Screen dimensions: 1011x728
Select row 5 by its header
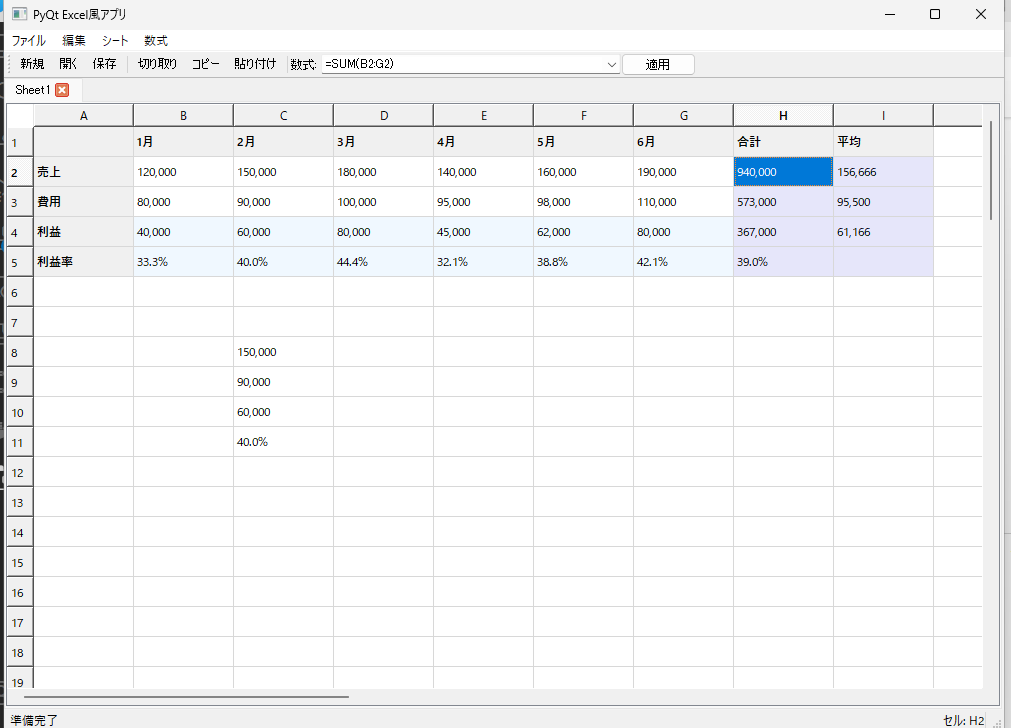(17, 262)
